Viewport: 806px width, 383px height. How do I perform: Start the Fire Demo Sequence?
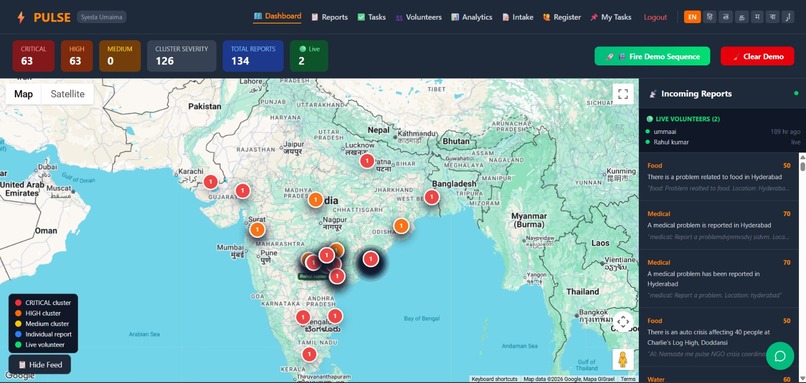[652, 56]
